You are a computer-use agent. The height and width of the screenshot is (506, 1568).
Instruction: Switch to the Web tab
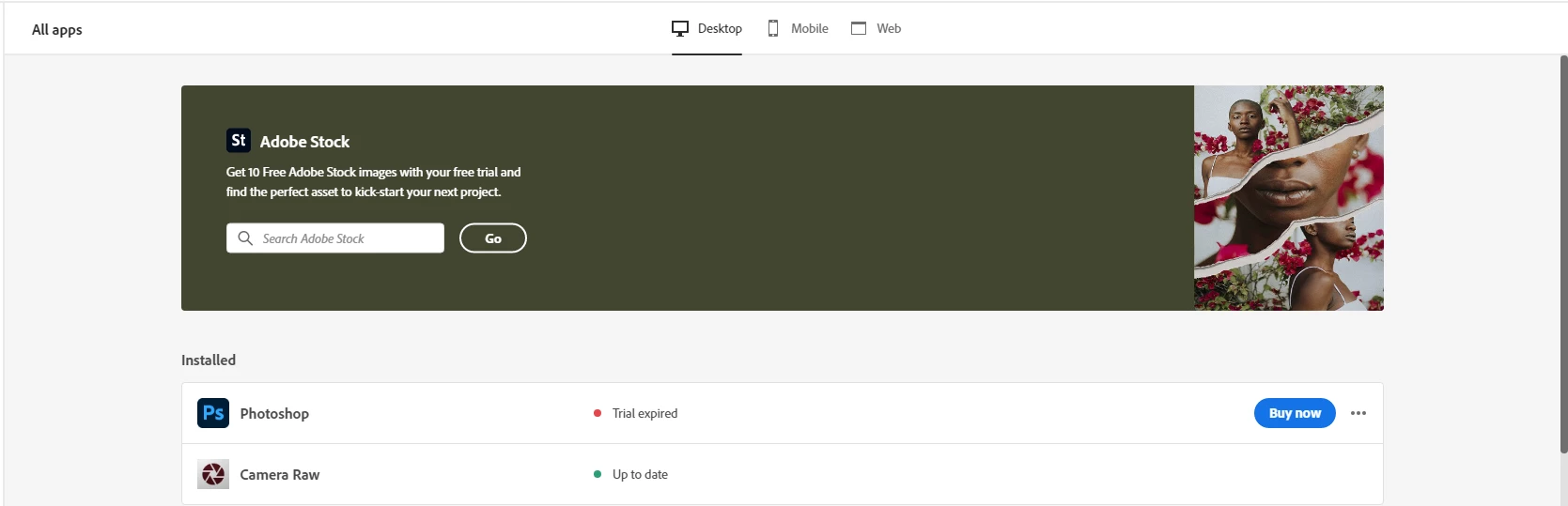[x=876, y=29]
